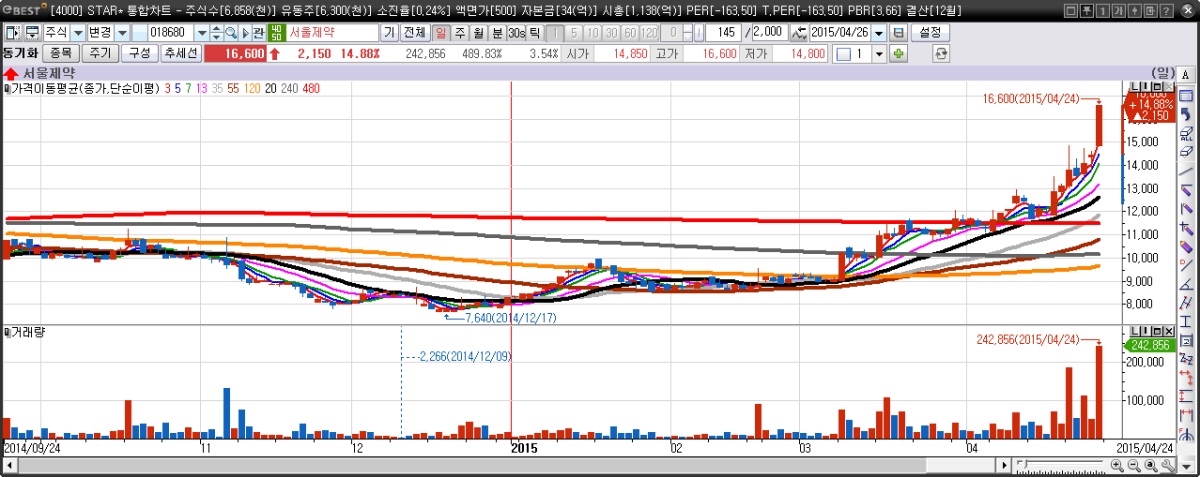Switch chart to daily (일) period

pyautogui.click(x=441, y=32)
